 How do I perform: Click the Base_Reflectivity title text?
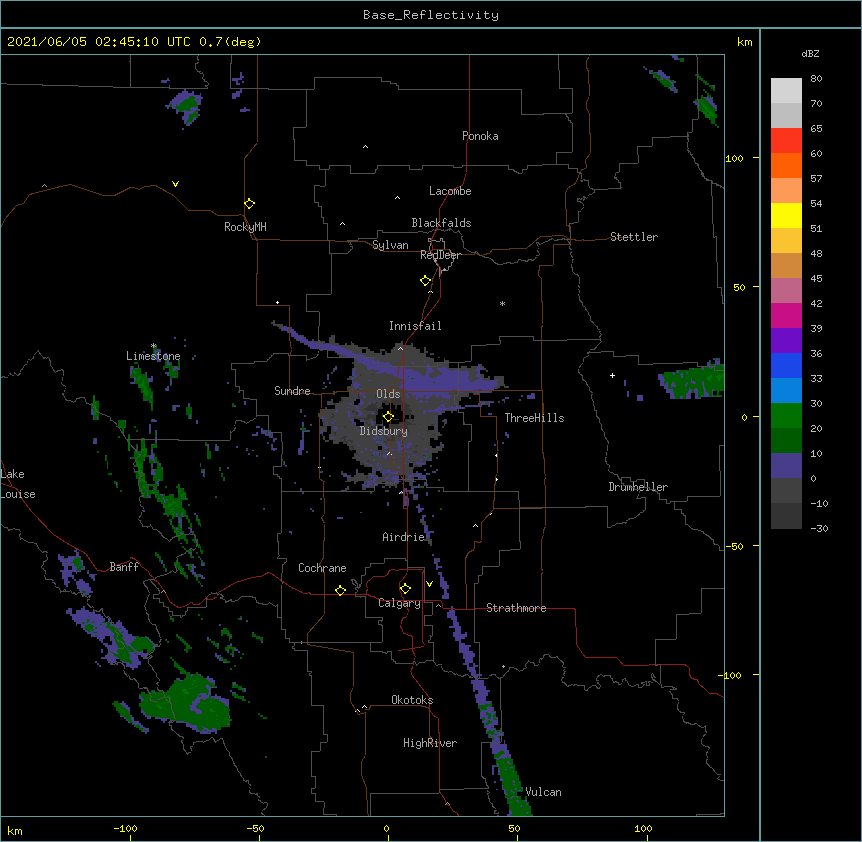431,15
